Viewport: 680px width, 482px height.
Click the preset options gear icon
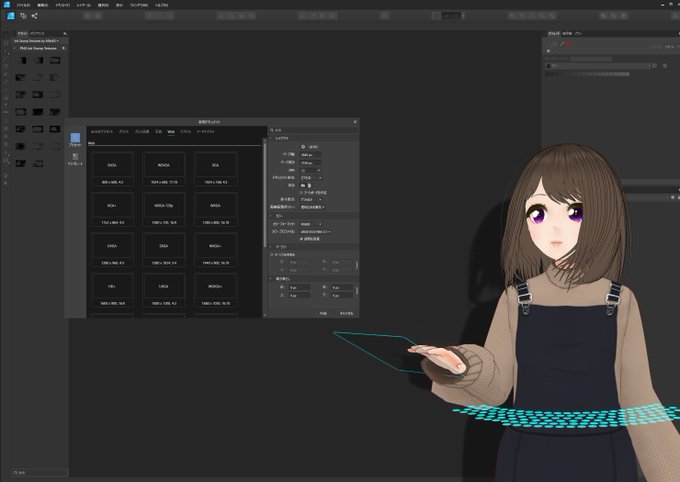pyautogui.click(x=303, y=147)
